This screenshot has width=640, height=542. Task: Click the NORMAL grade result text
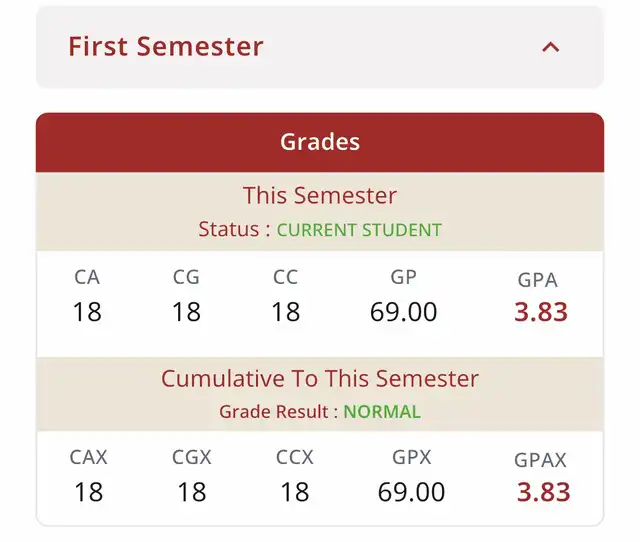point(382,412)
